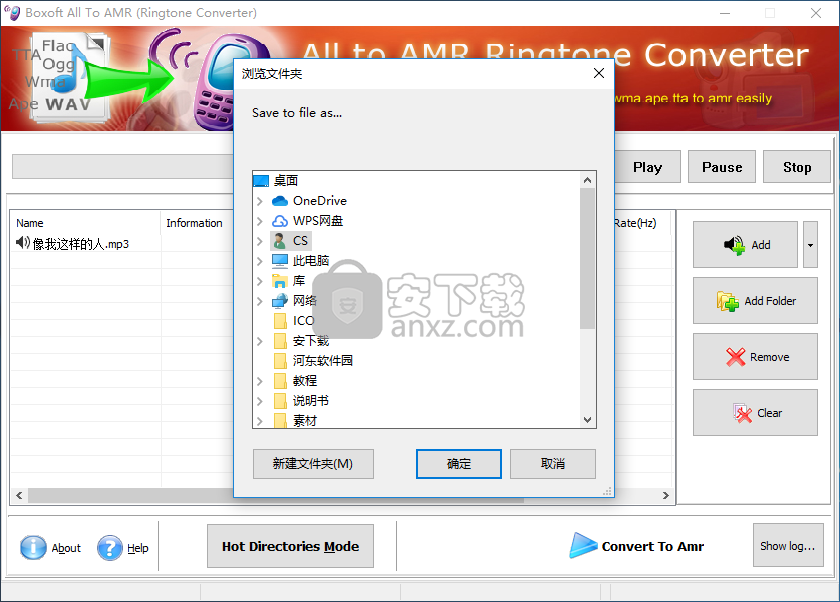The image size is (840, 602).
Task: Click the Play button
Action: click(x=648, y=167)
